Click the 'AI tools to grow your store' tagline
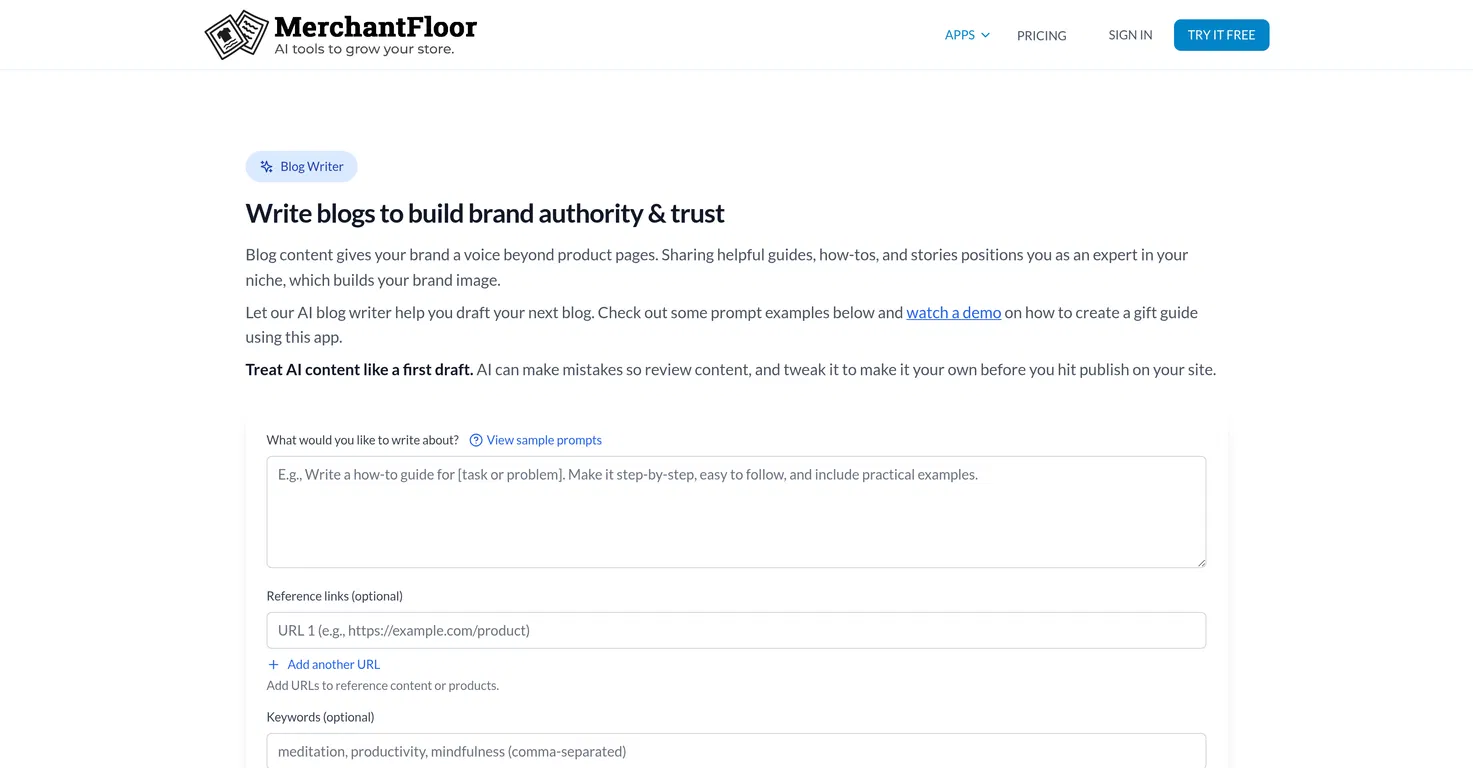The height and width of the screenshot is (768, 1473). pos(364,50)
